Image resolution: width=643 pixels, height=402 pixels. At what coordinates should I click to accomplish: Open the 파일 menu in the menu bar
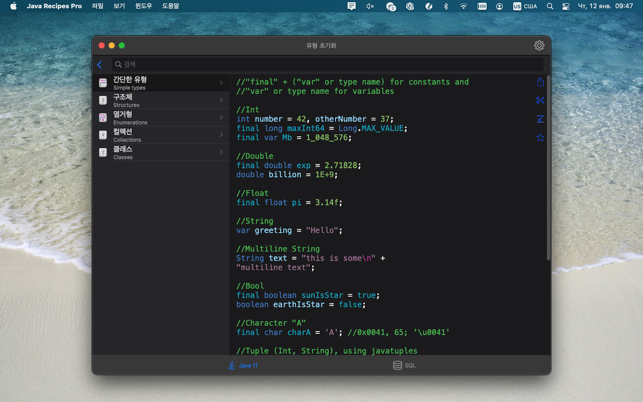98,6
